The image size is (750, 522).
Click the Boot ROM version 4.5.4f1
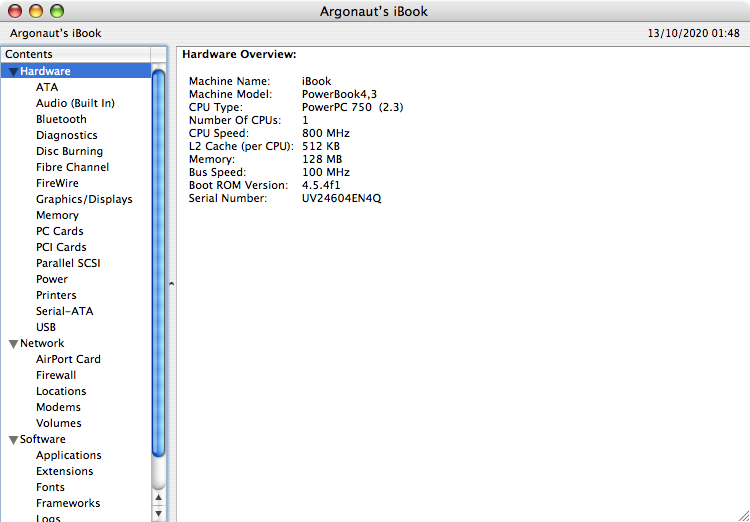321,185
